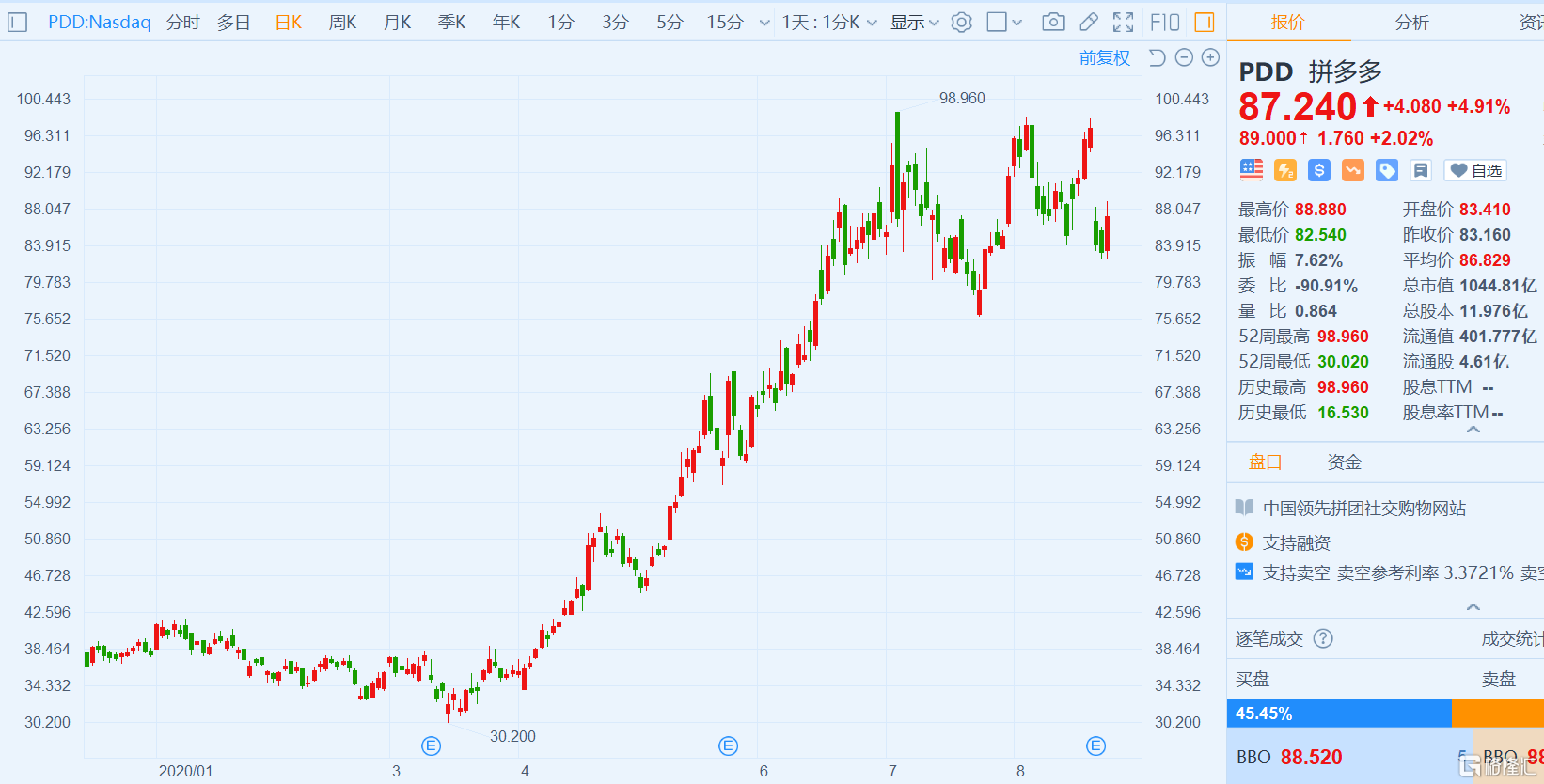The height and width of the screenshot is (784, 1544).
Task: Click 卖空参考利率 3.3721% text
Action: [x=1426, y=572]
